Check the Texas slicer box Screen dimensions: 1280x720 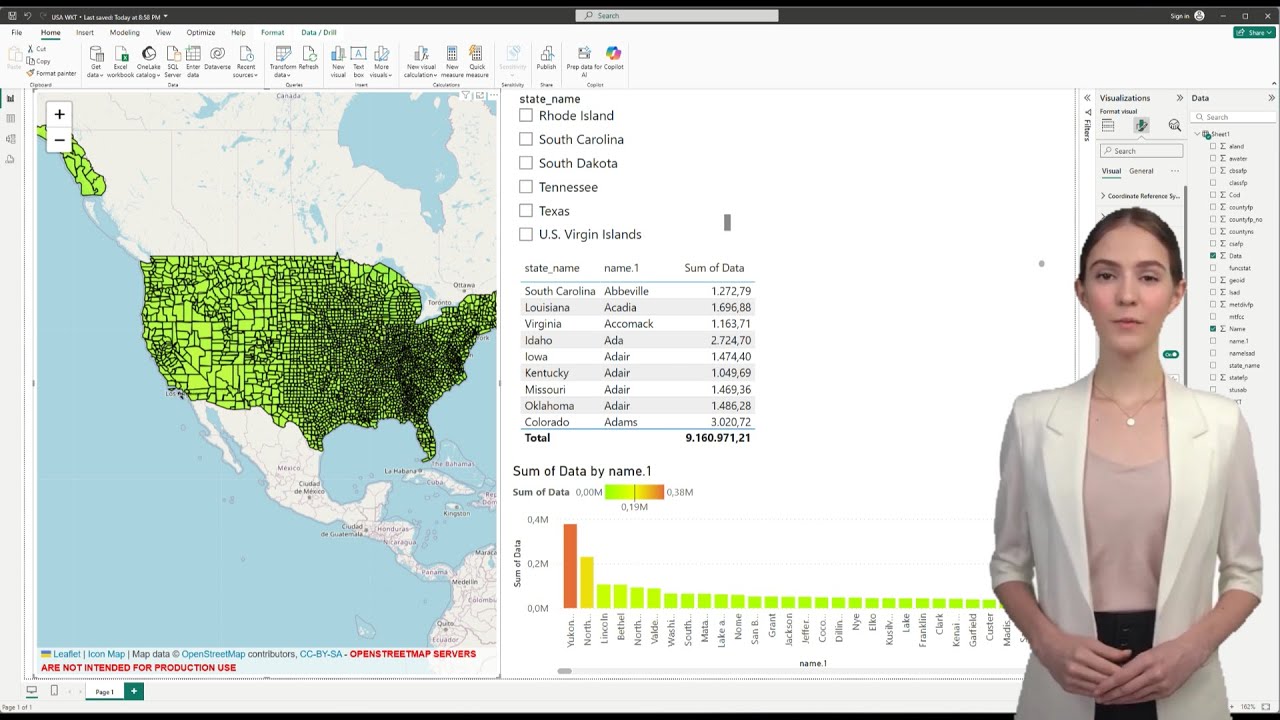click(526, 210)
